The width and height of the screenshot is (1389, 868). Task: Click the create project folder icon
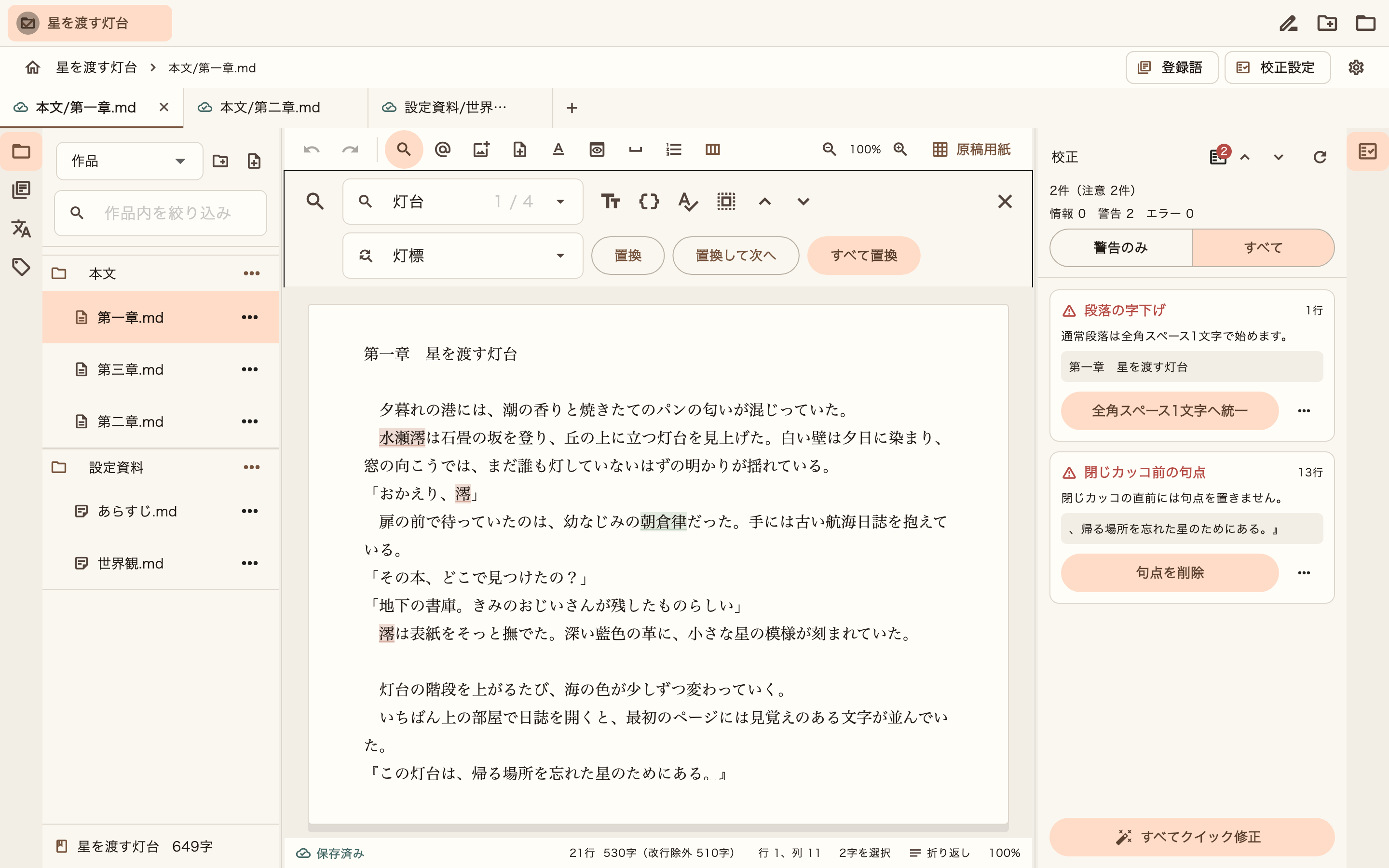tap(1327, 23)
